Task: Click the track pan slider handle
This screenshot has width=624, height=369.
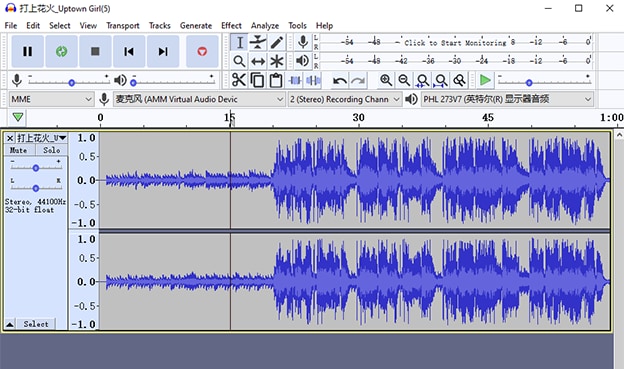Action: point(36,188)
